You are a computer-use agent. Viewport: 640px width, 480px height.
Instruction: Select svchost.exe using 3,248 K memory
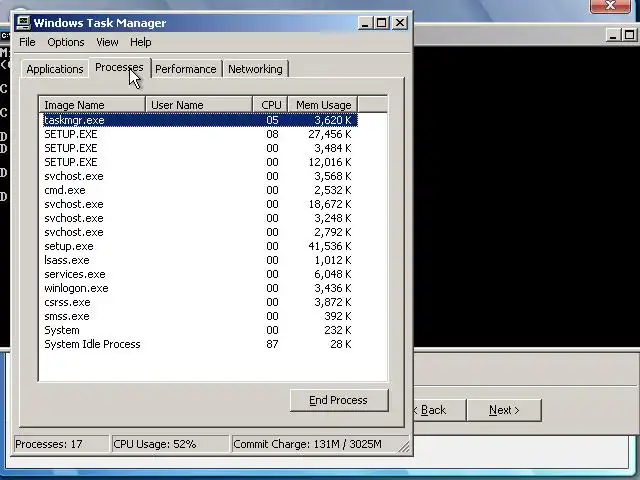(x=200, y=218)
